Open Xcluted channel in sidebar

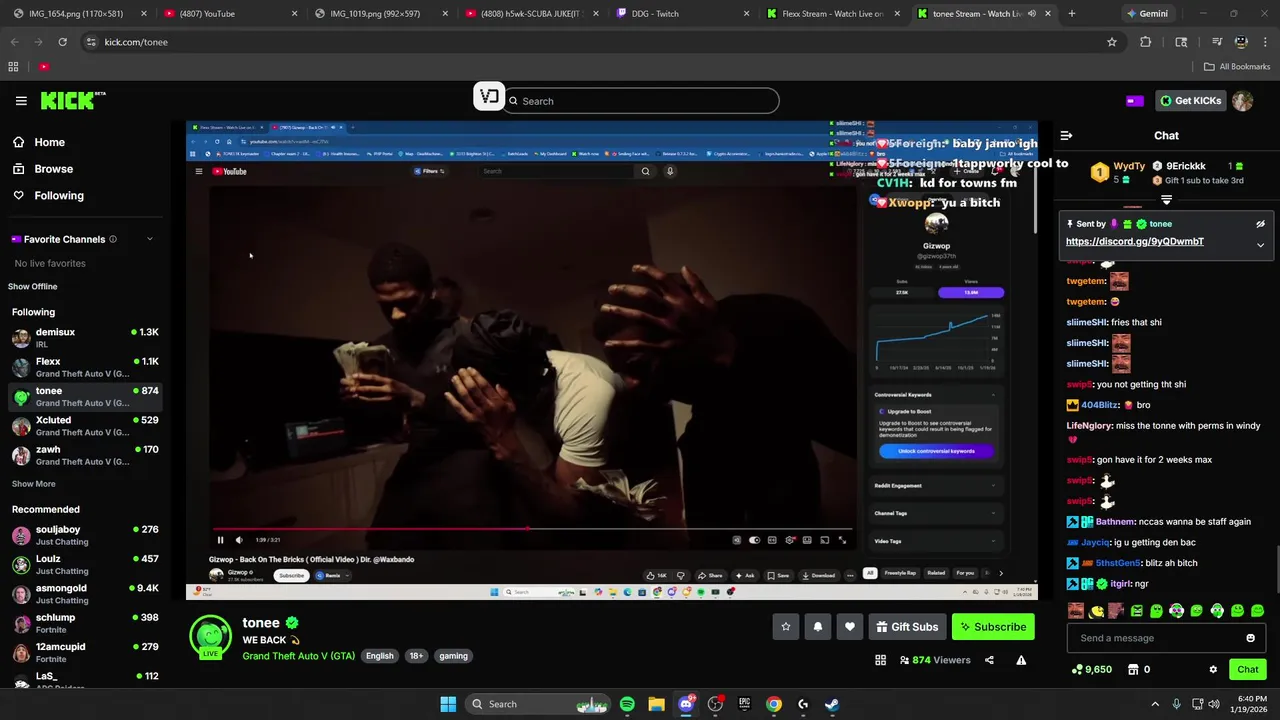tap(85, 426)
